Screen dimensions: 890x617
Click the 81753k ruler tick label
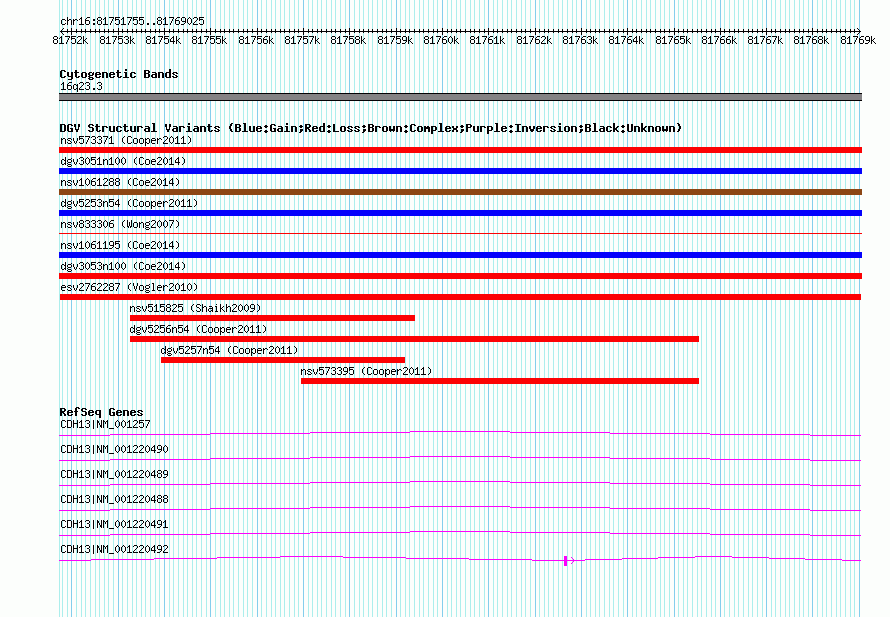pyautogui.click(x=117, y=40)
